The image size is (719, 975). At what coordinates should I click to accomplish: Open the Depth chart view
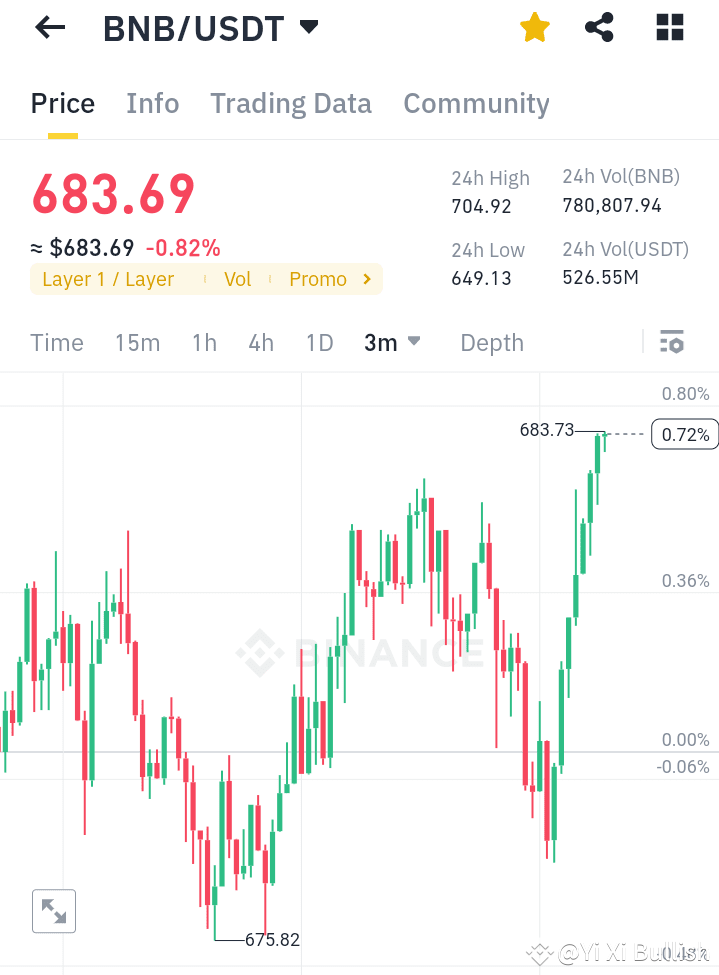point(491,342)
